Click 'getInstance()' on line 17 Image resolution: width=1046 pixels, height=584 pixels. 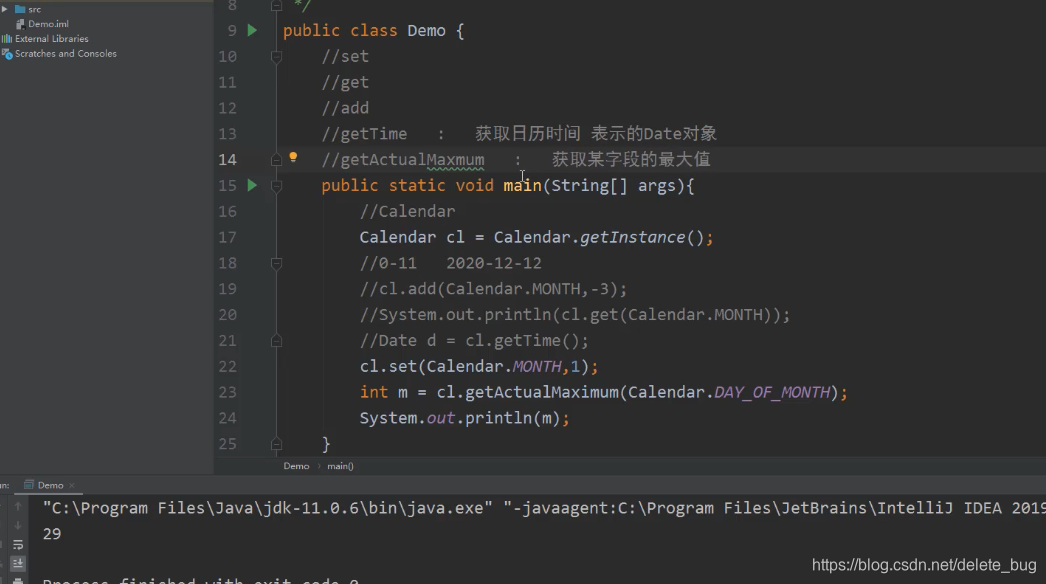[642, 238]
